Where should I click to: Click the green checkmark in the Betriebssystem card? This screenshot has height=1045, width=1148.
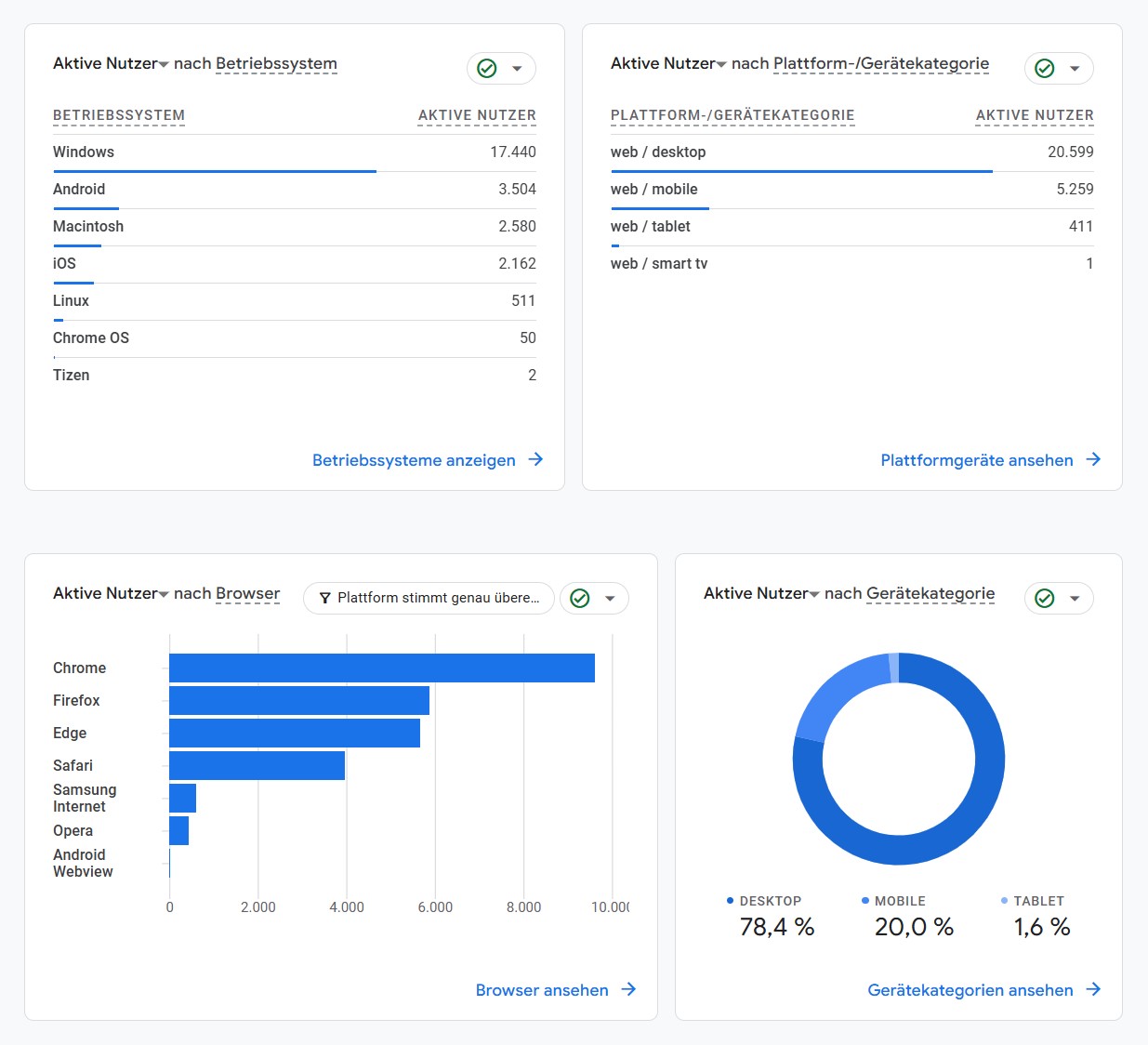coord(486,69)
